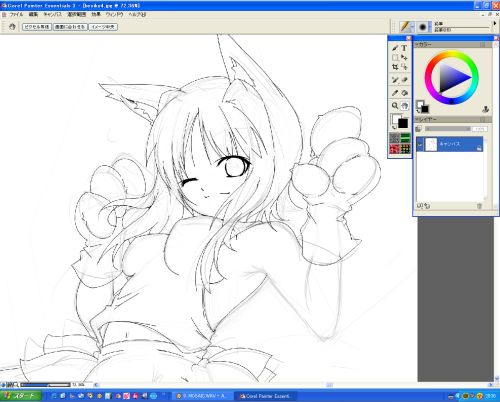Open the Select (選択範囲) menu
Screen dimensions: 500x402
77,15
